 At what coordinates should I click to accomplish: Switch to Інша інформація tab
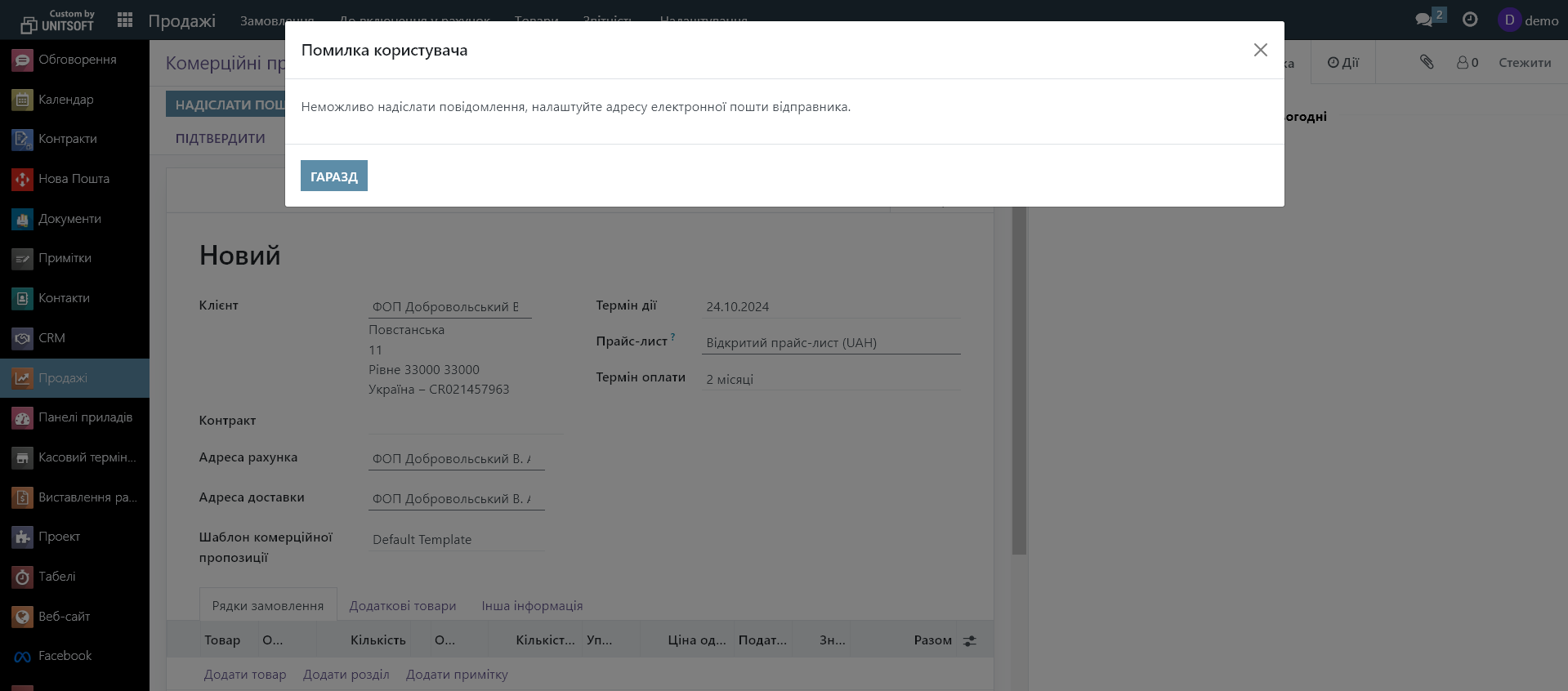click(x=532, y=606)
